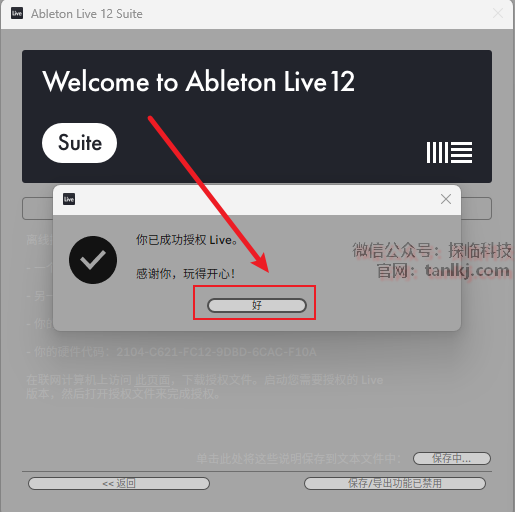
Task: Click the hardware code 2104-C621-FC12 text
Action: 216,352
